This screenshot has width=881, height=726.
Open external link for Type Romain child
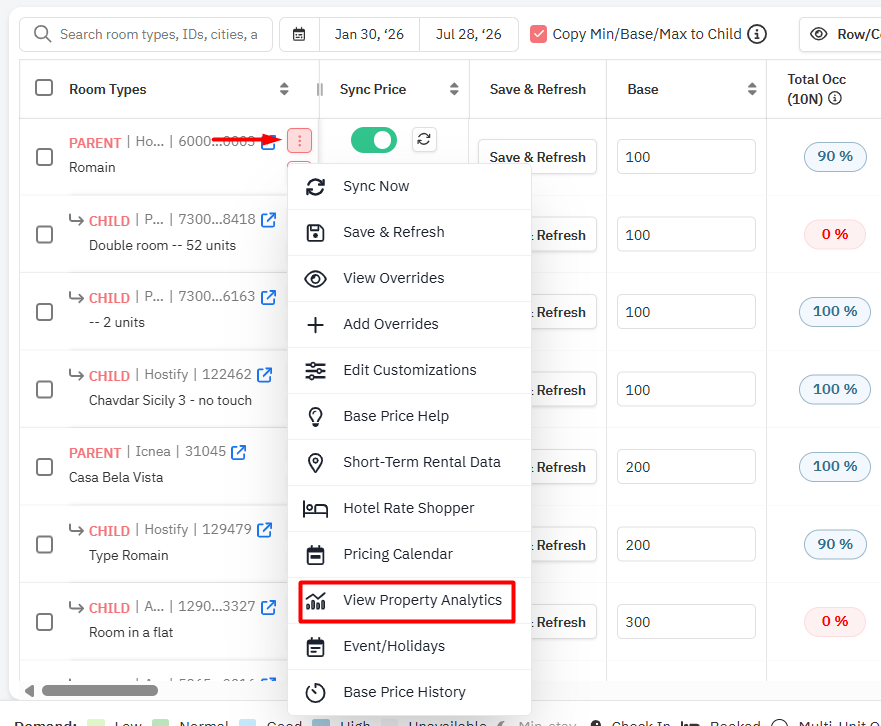click(265, 530)
